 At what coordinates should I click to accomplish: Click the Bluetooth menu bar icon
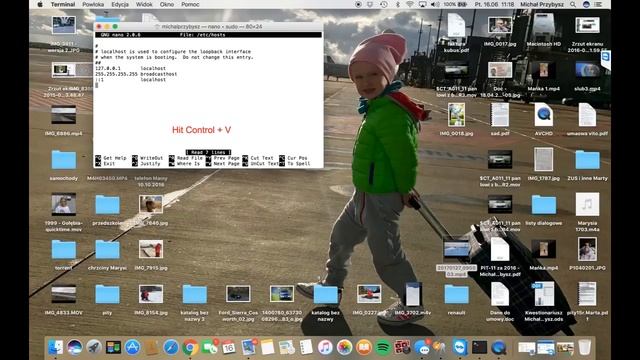398,4
